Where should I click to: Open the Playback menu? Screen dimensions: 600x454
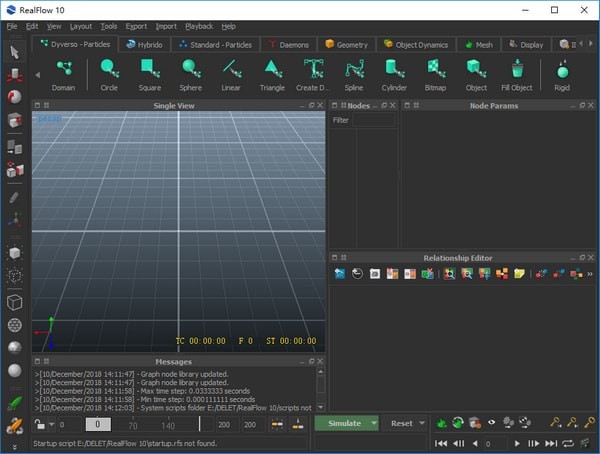199,26
